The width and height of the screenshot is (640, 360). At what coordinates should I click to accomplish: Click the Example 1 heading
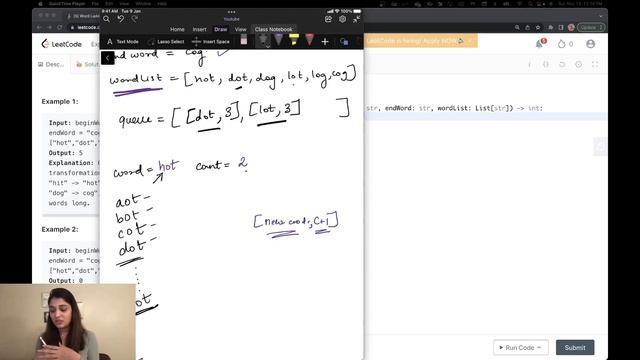click(60, 102)
